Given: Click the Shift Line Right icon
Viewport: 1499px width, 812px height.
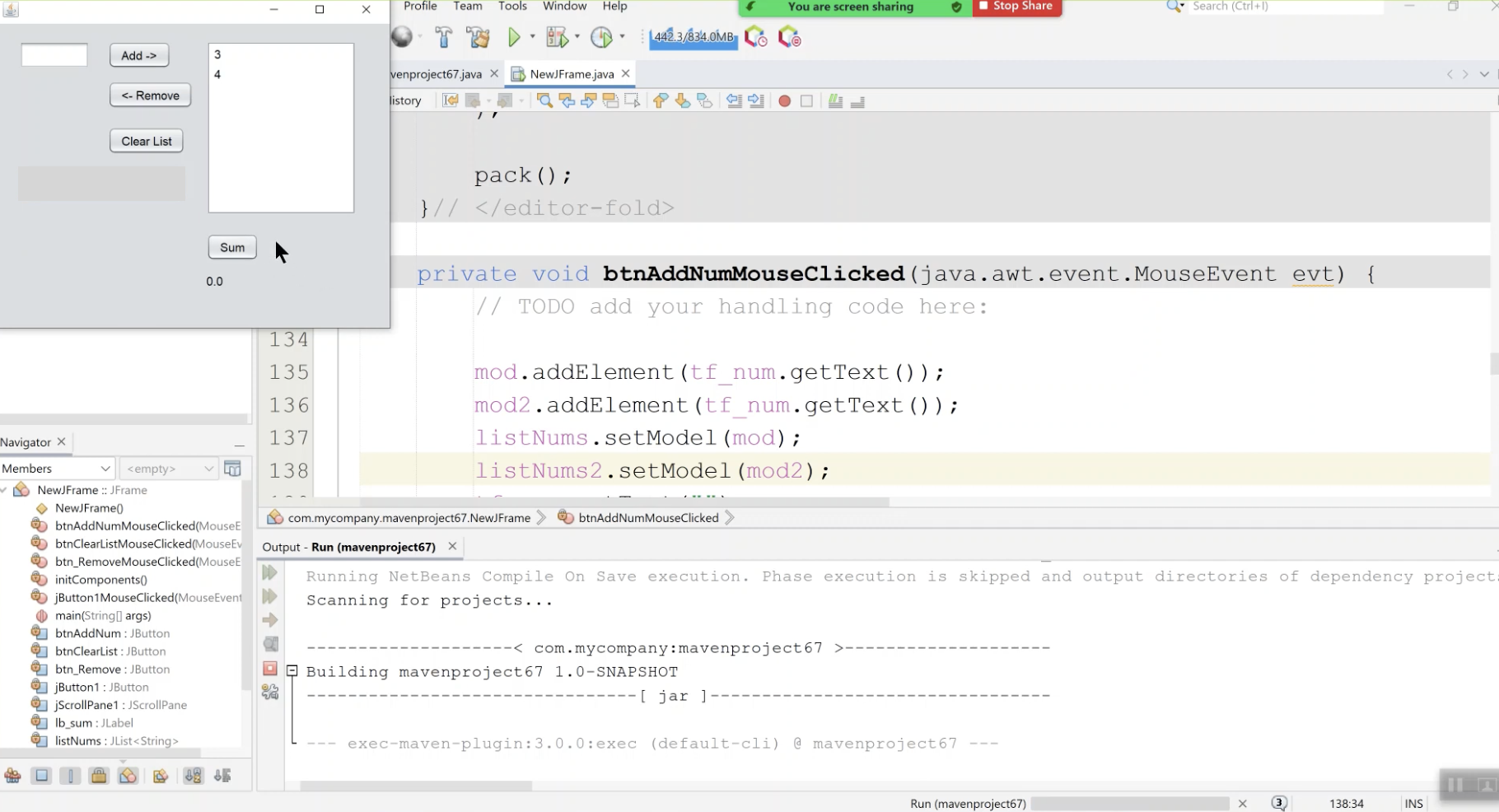Looking at the screenshot, I should (756, 100).
